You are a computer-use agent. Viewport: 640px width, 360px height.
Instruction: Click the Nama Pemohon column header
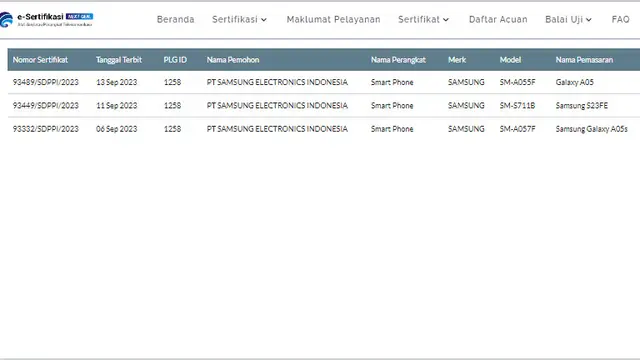233,60
